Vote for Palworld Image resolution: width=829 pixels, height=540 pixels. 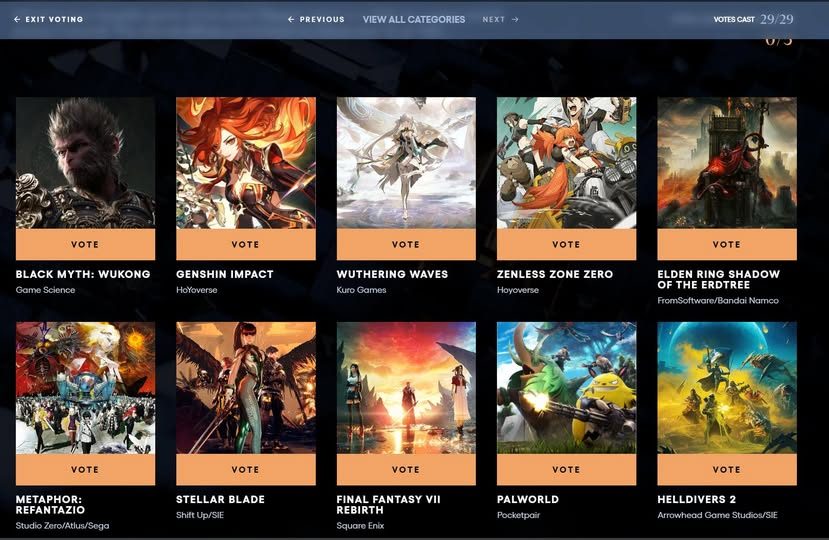pyautogui.click(x=566, y=469)
